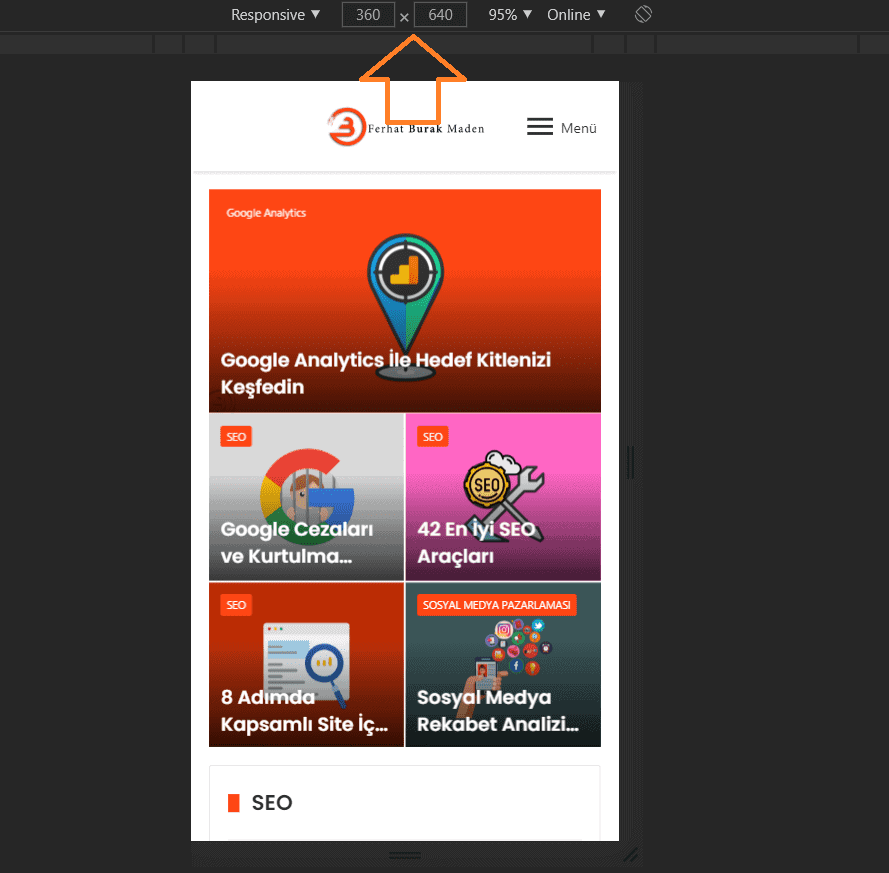Edit the viewport width field showing 360
Viewport: 889px width, 873px height.
click(x=367, y=14)
